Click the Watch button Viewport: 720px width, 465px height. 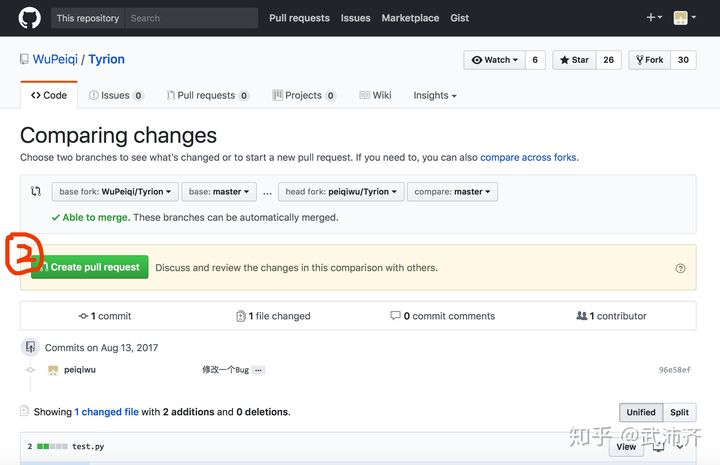click(494, 60)
